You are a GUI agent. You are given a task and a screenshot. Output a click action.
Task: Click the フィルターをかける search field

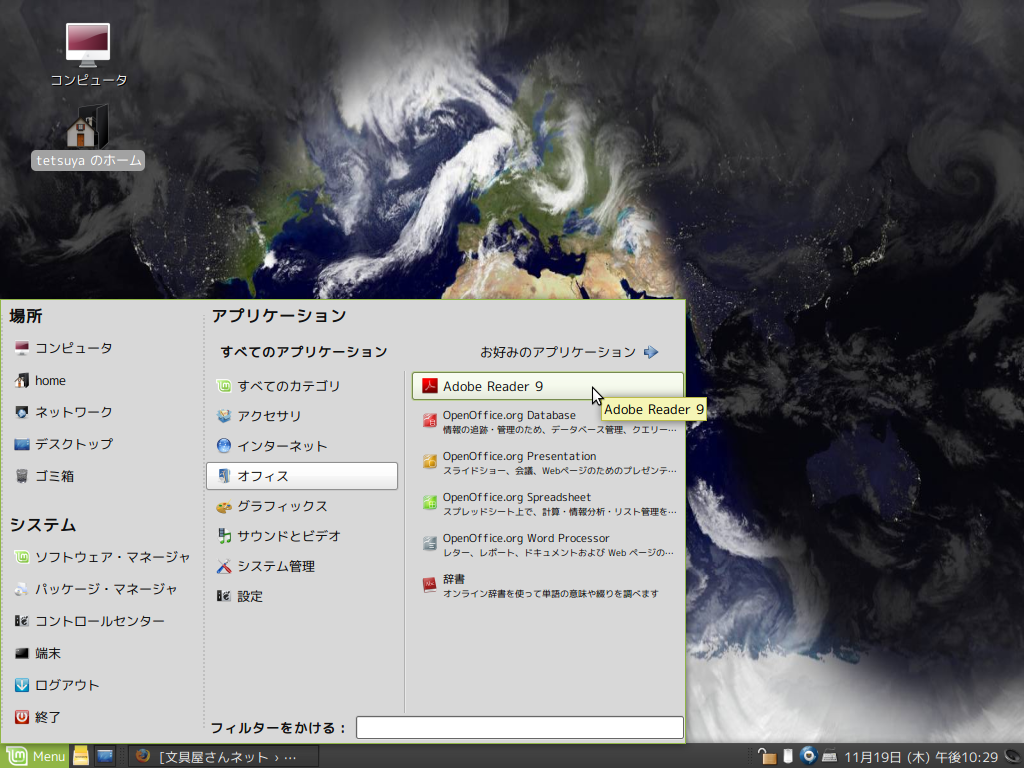[519, 728]
